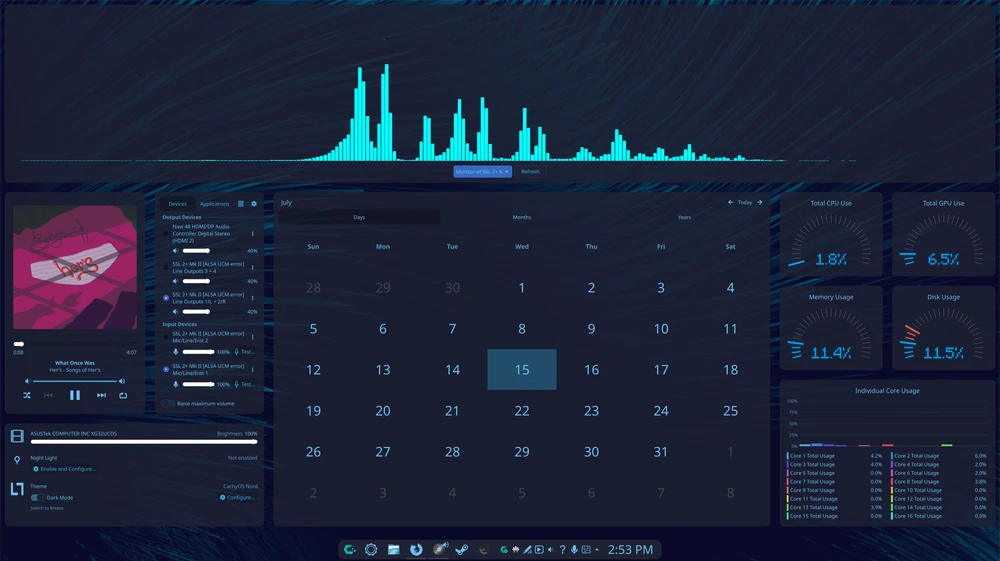The image size is (1000, 561).
Task: Enable Raise maximum volume toggle
Action: pyautogui.click(x=168, y=403)
